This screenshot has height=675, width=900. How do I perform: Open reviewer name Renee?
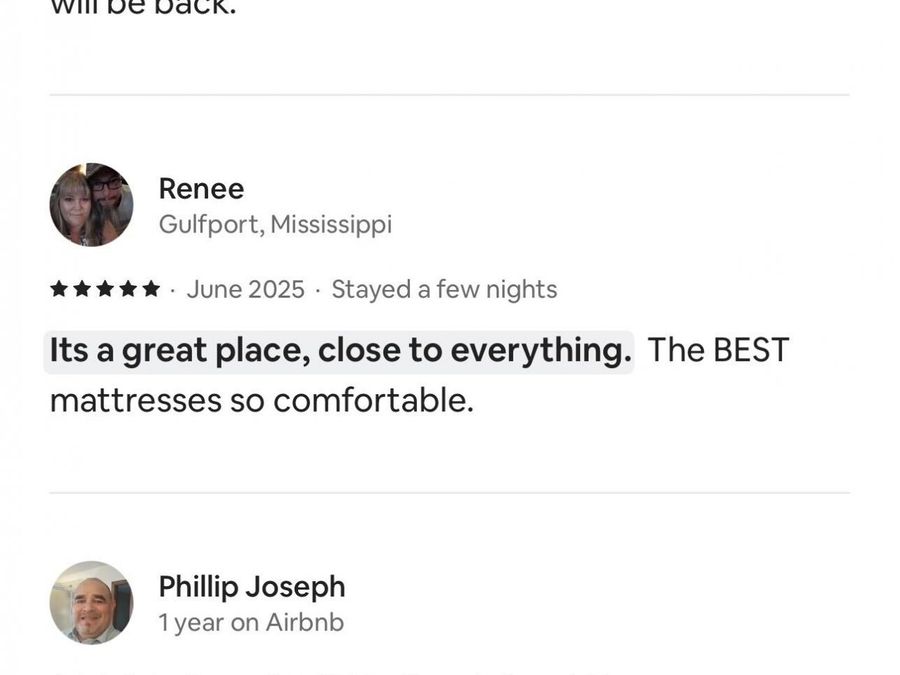point(201,189)
